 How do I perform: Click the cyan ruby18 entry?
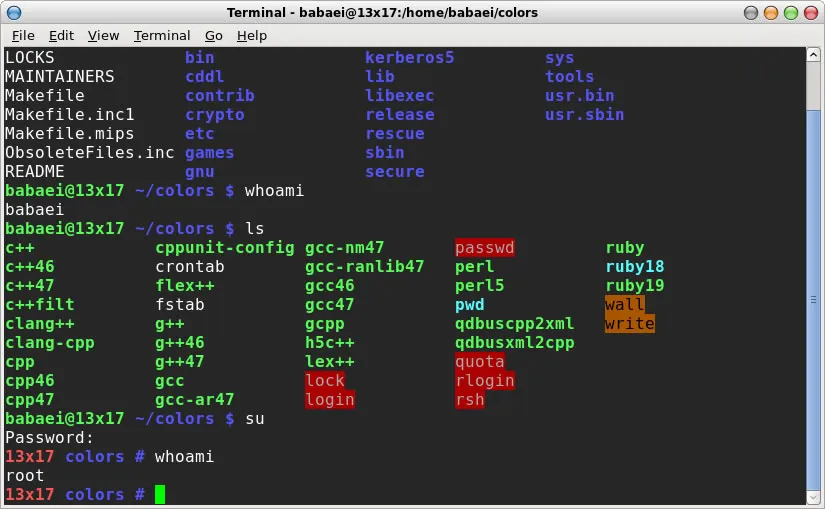point(635,267)
